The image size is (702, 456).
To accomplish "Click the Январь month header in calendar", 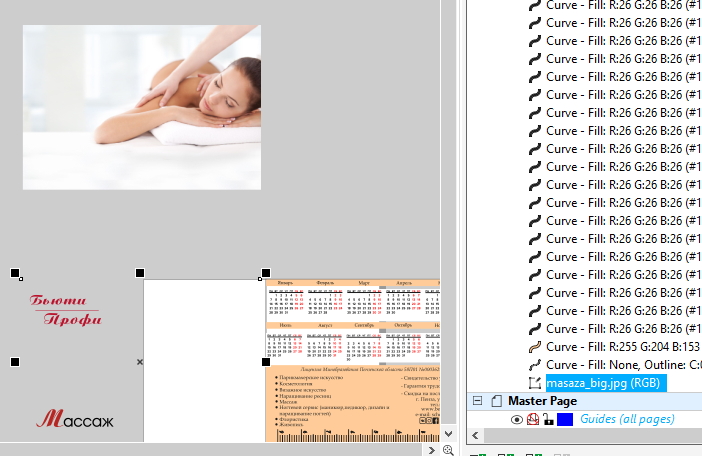I will coord(285,283).
